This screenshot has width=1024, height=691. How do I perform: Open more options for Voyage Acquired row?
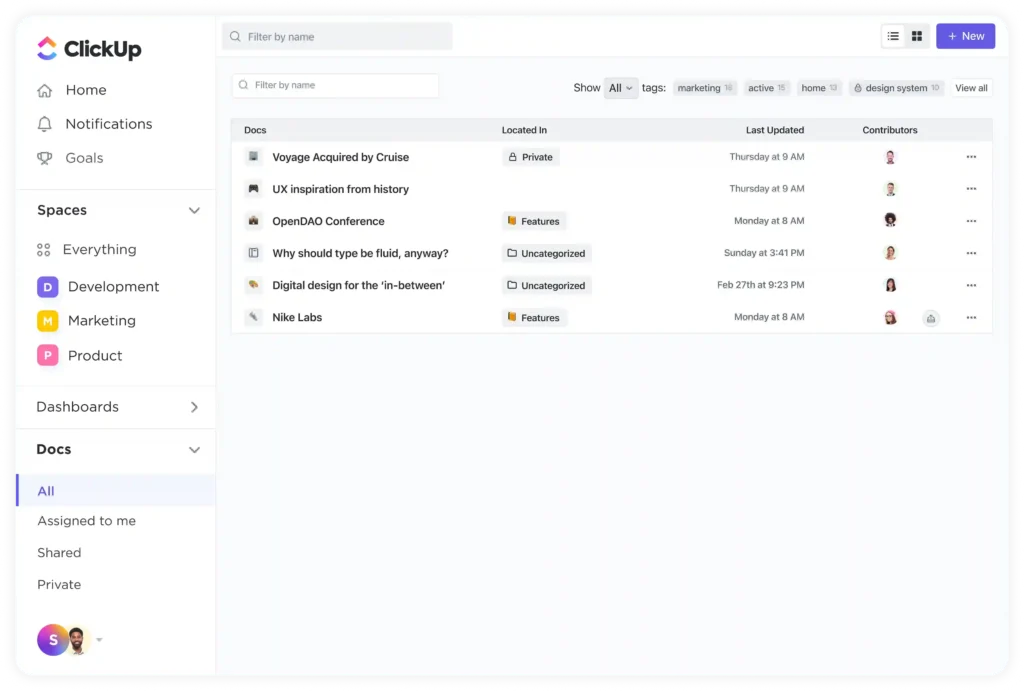point(971,157)
